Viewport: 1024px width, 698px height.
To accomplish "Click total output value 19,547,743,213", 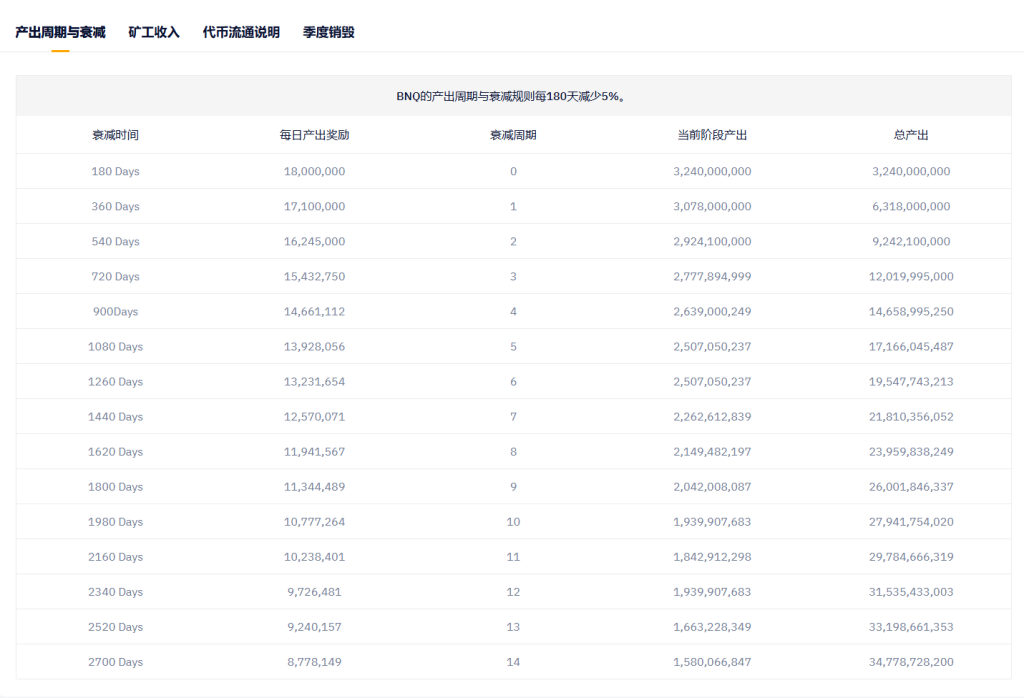I will [911, 381].
